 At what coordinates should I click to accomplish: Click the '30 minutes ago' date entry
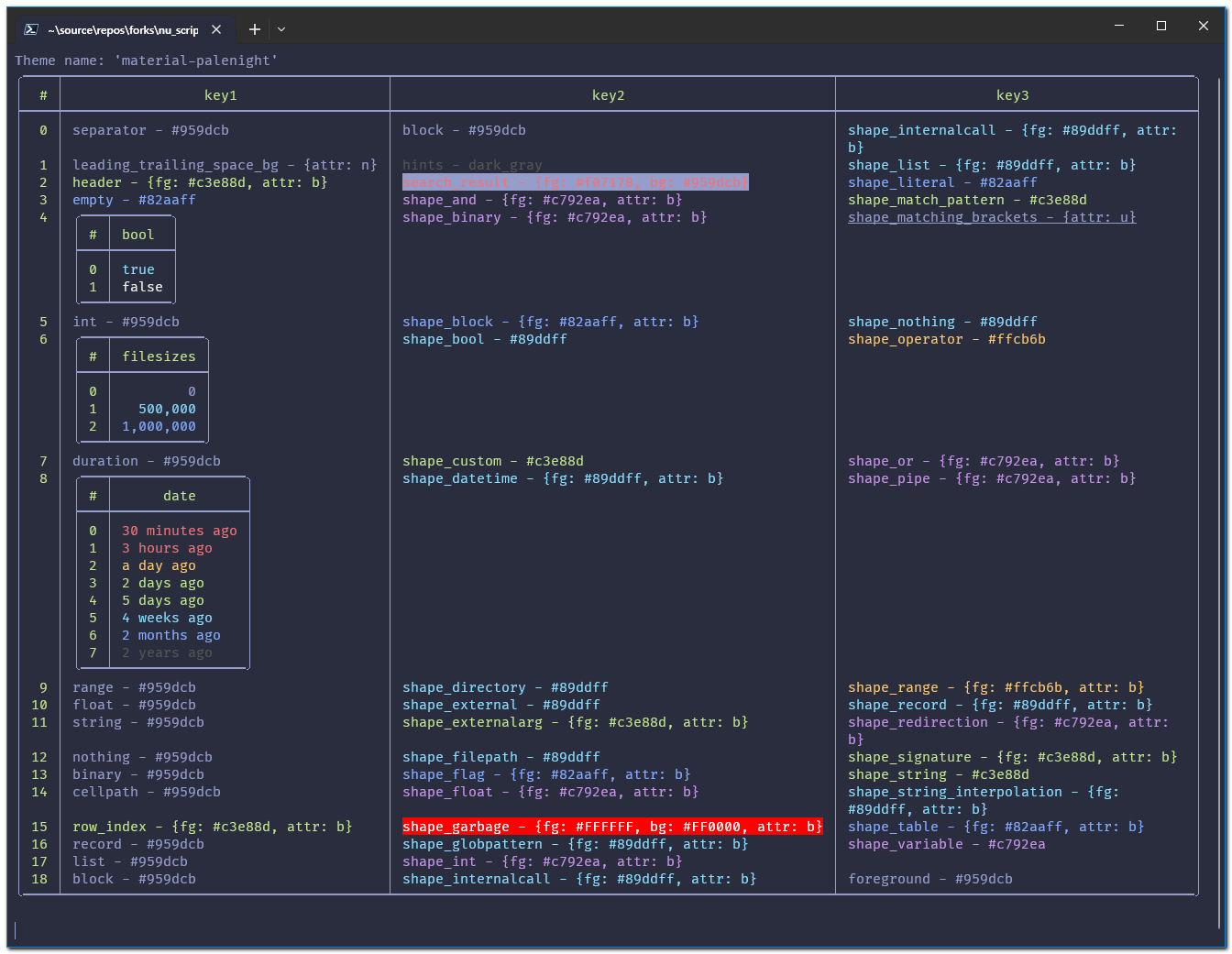point(180,531)
